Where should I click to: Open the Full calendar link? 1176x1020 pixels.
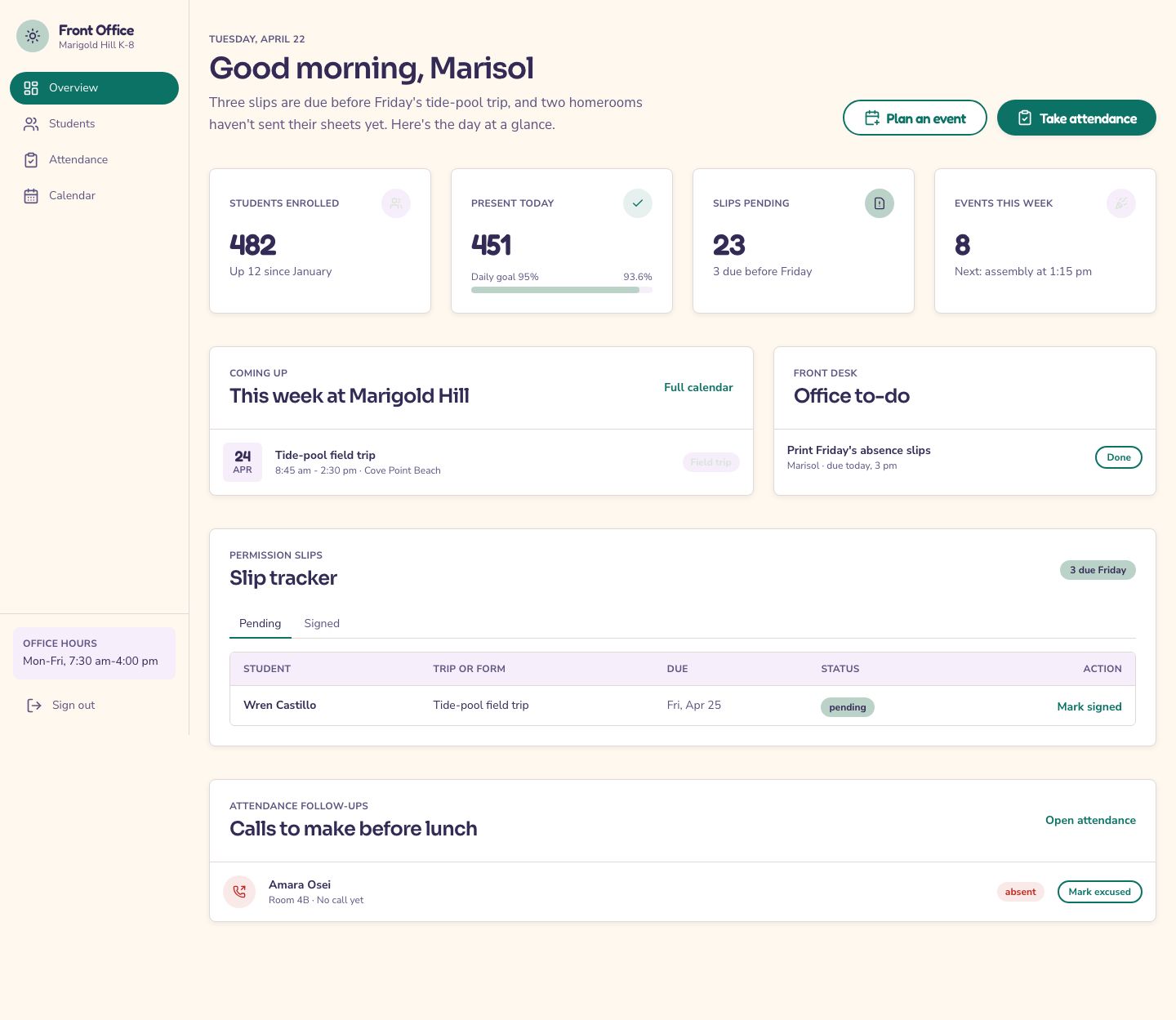698,387
